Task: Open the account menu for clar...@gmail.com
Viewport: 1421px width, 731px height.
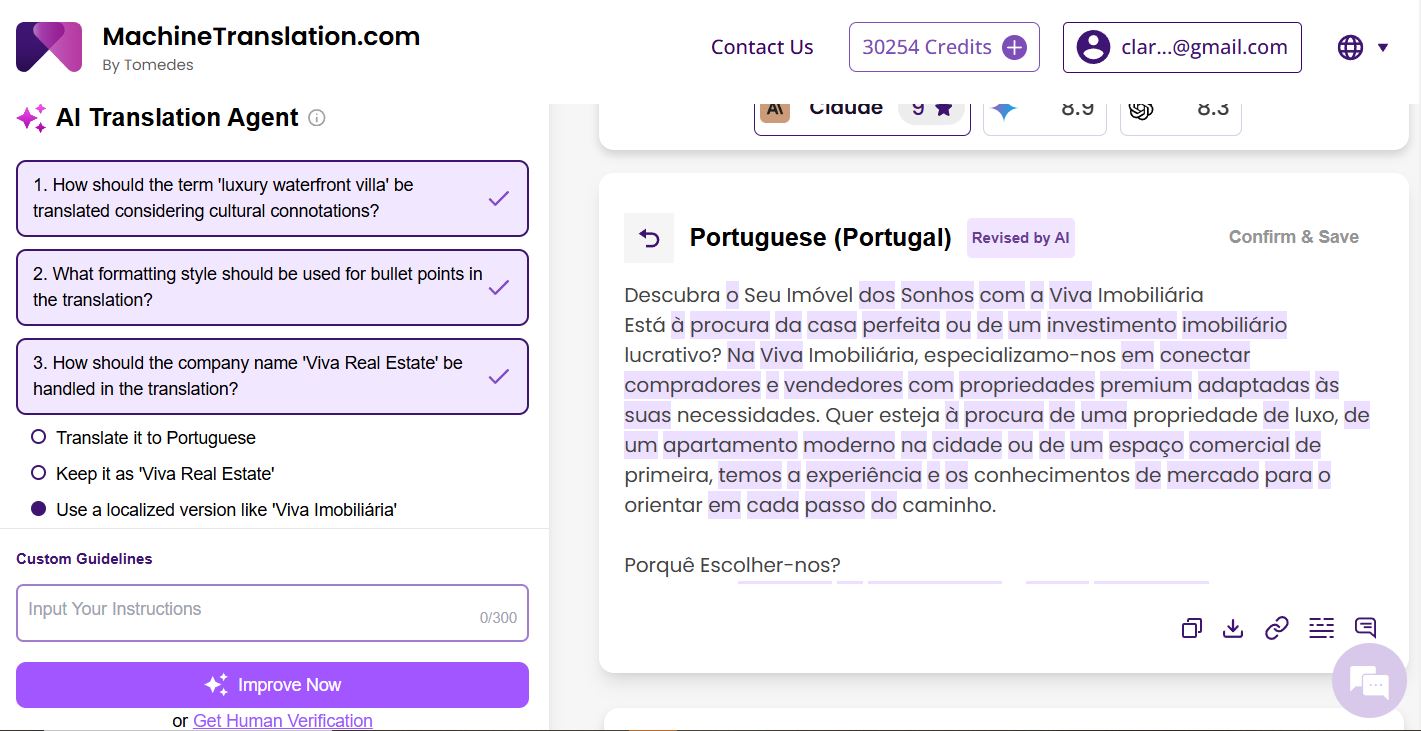Action: 1181,48
